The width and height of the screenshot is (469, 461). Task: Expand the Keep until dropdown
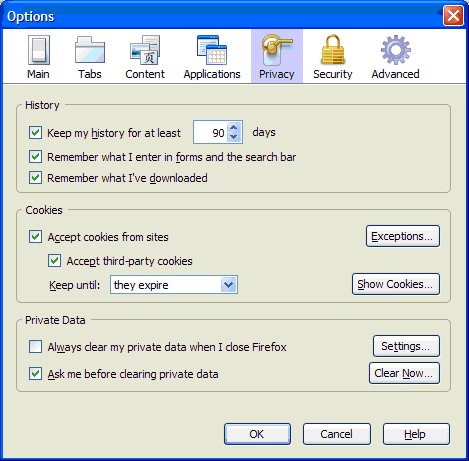tap(174, 285)
